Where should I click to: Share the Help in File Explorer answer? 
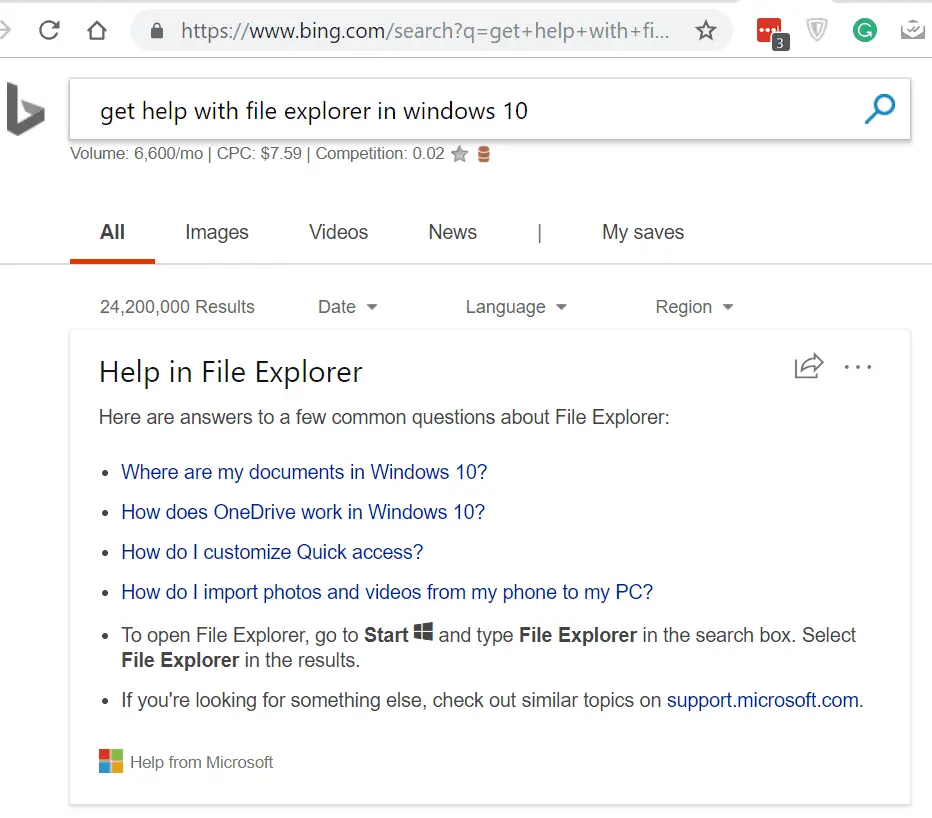pos(809,366)
